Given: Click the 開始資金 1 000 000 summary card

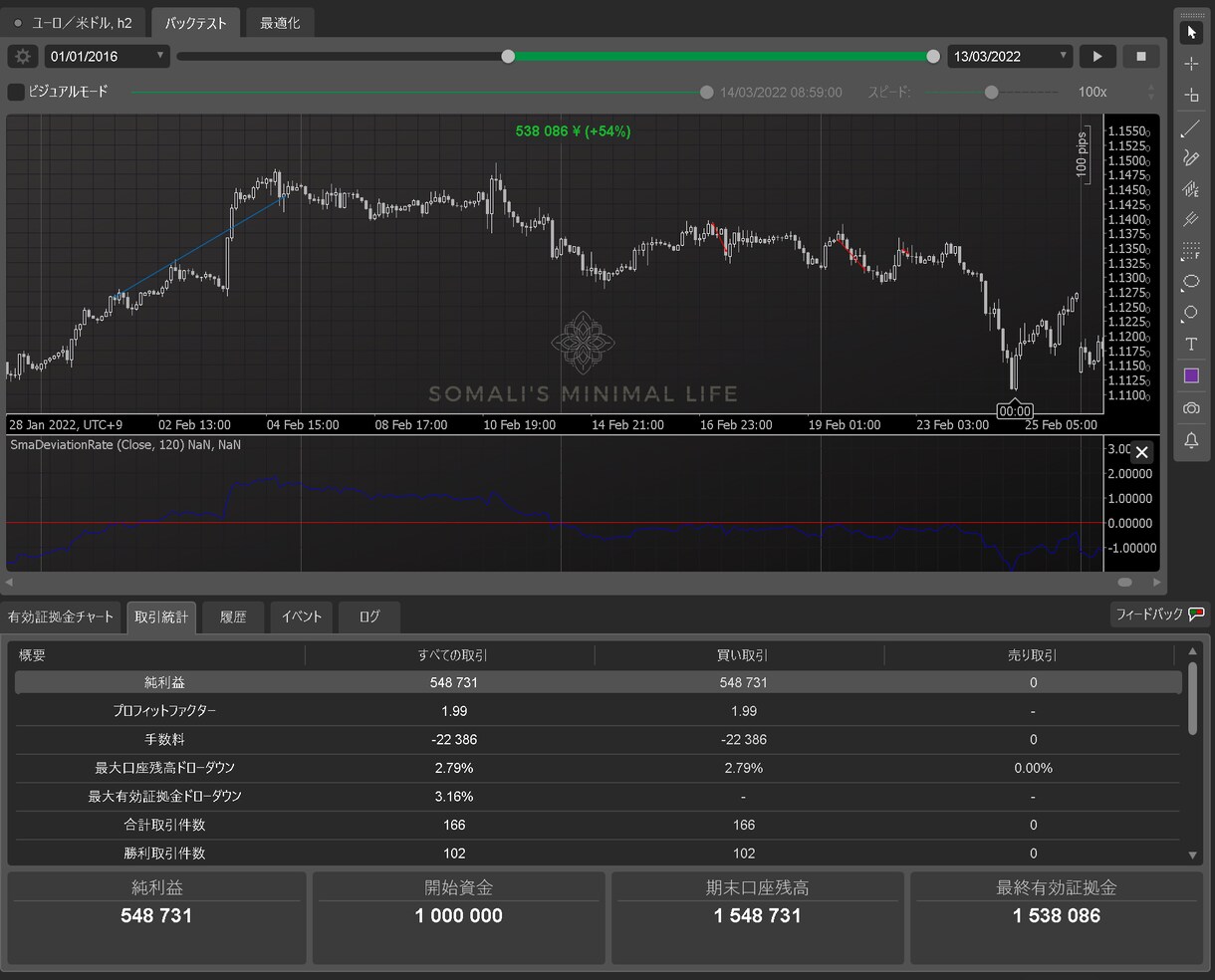Looking at the screenshot, I should coord(459,917).
